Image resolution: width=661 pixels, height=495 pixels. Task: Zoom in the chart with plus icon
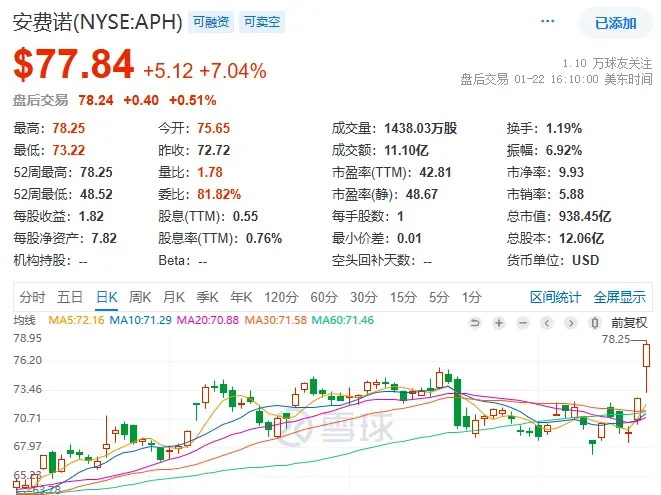[x=499, y=323]
